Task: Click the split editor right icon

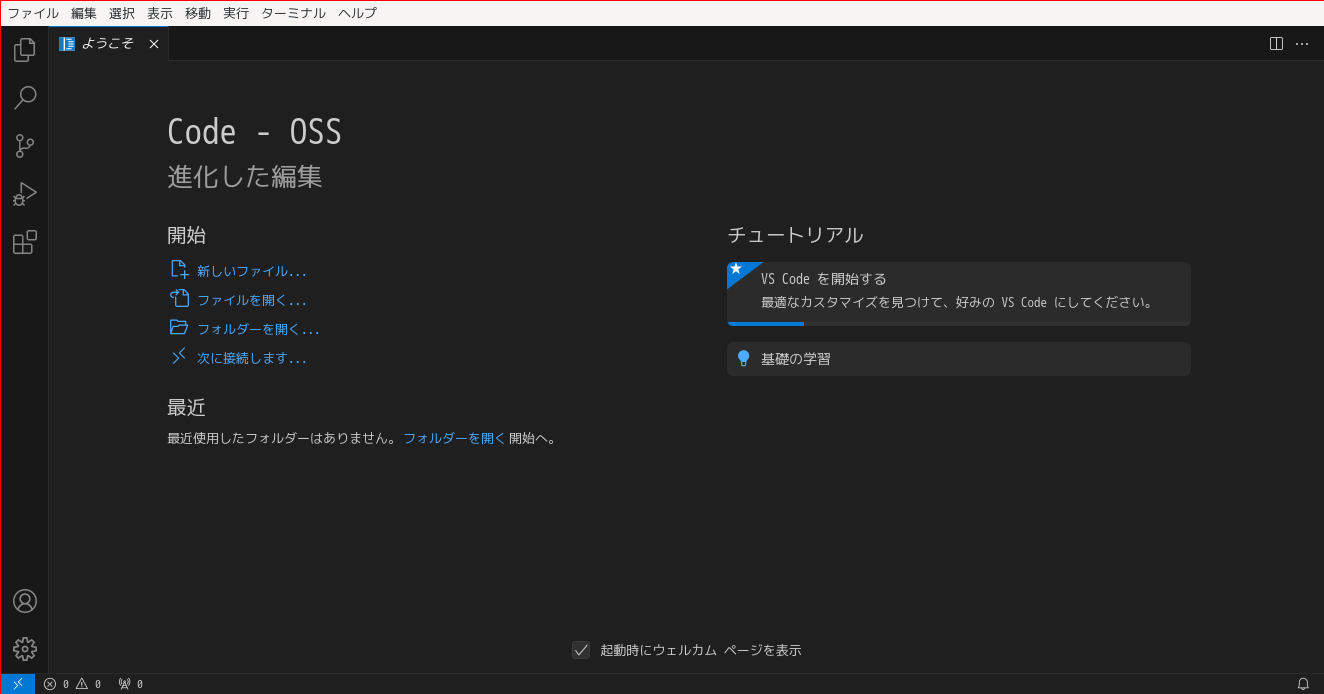Action: 1276,43
